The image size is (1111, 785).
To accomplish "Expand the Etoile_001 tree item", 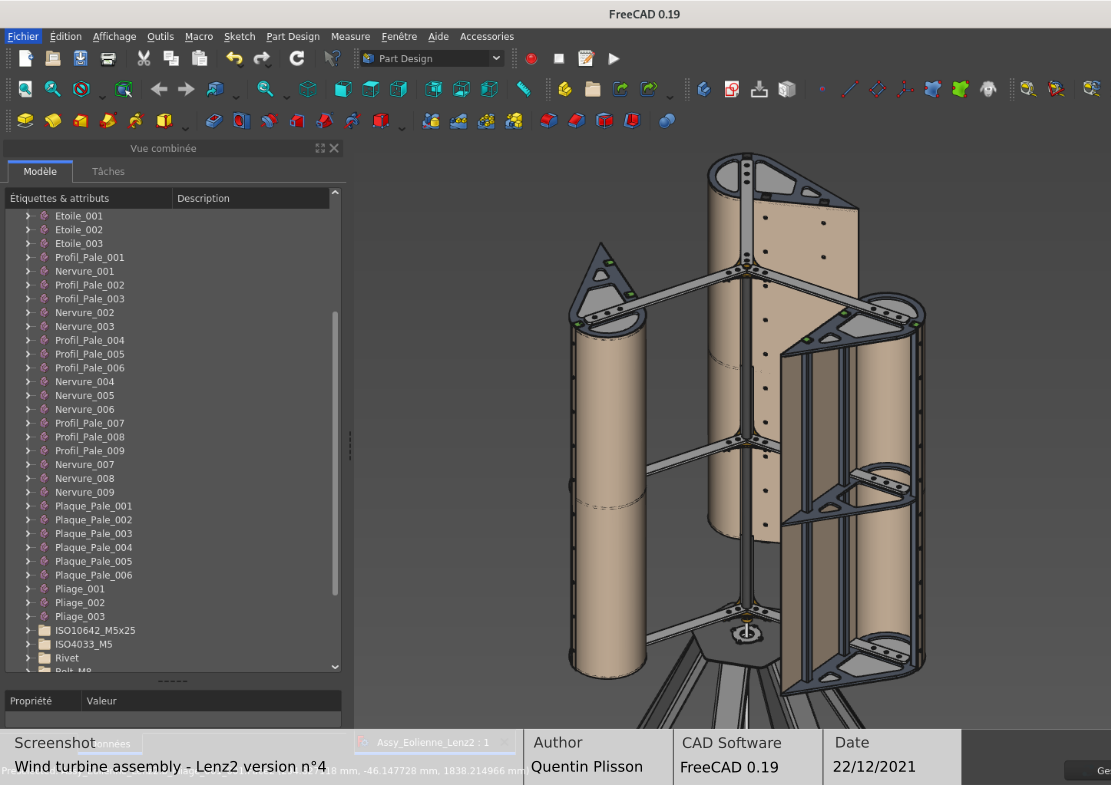I will point(28,216).
